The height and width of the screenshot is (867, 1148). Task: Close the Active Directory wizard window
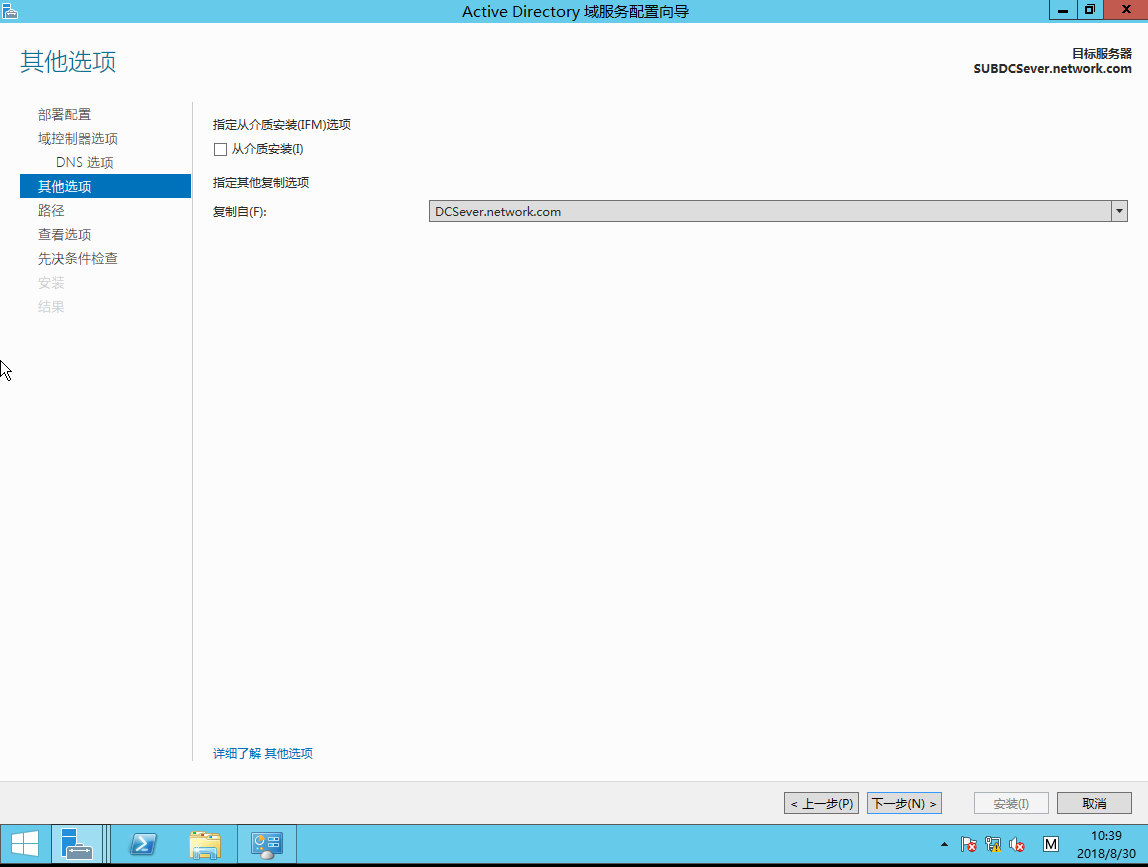click(x=1126, y=10)
